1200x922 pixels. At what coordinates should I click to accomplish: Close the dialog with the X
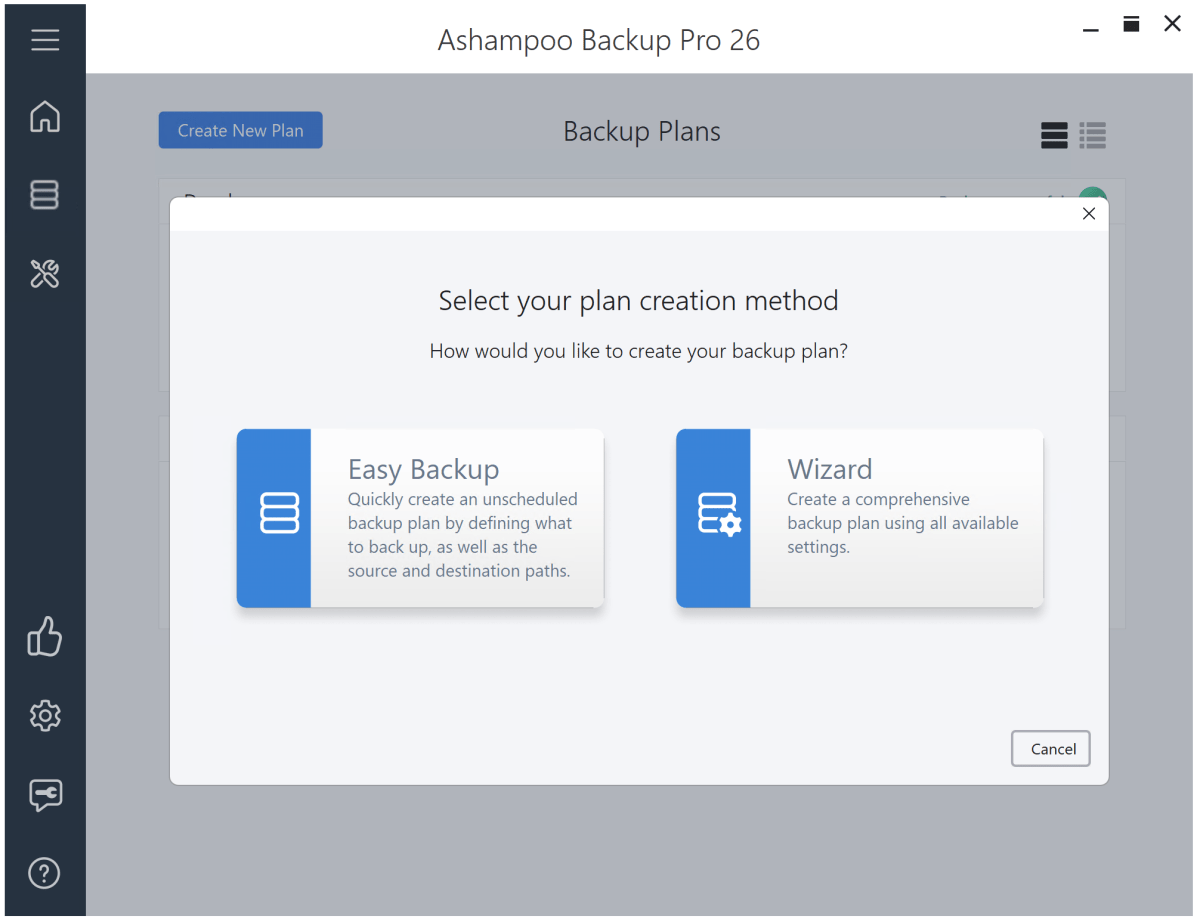click(1089, 213)
